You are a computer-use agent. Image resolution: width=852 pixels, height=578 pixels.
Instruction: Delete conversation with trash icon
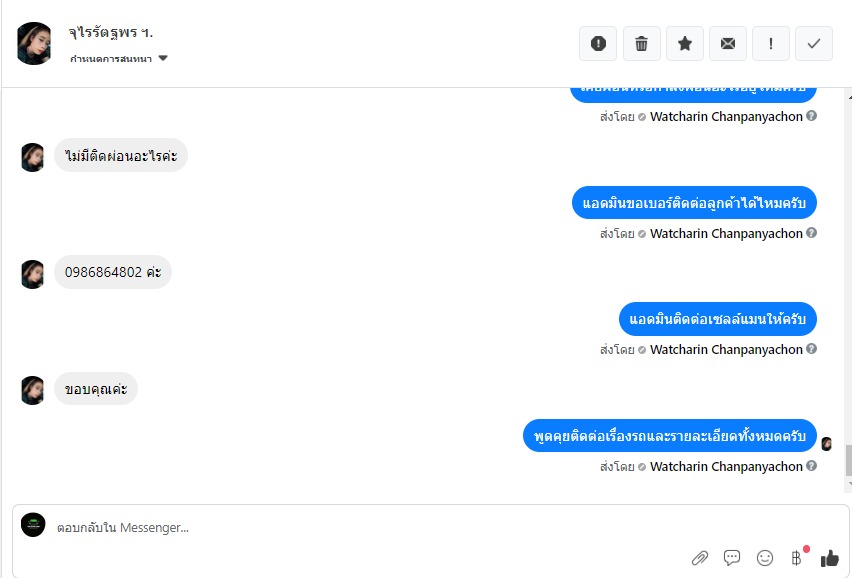pyautogui.click(x=641, y=43)
